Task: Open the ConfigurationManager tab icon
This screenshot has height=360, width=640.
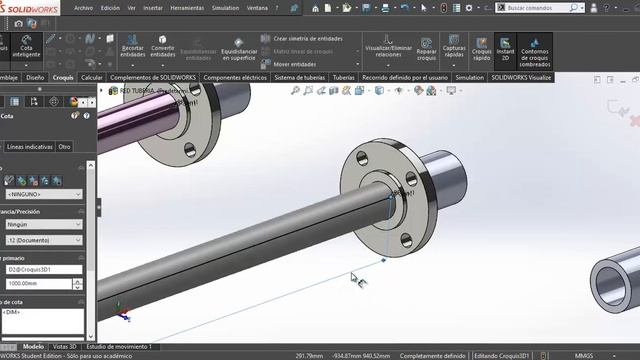Action: click(x=34, y=102)
